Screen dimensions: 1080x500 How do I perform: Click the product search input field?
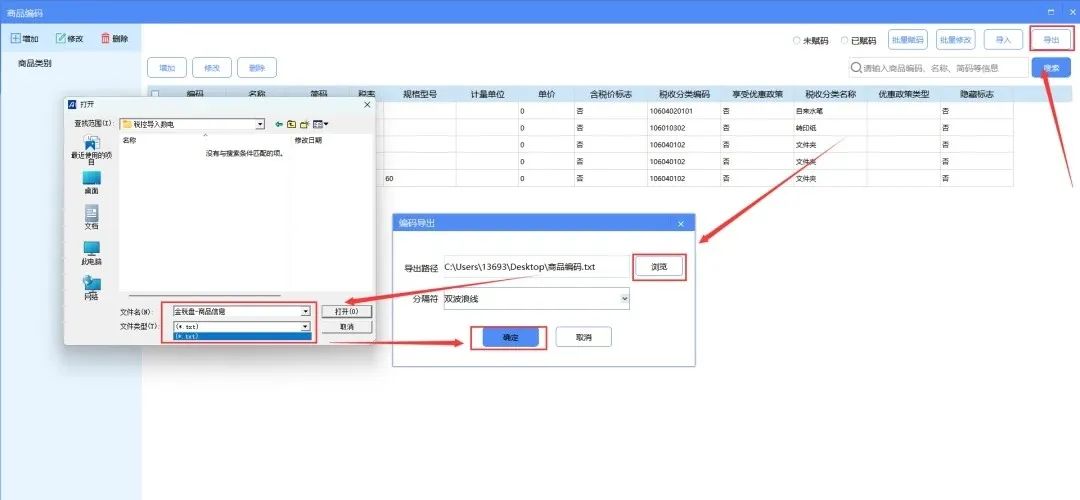940,68
